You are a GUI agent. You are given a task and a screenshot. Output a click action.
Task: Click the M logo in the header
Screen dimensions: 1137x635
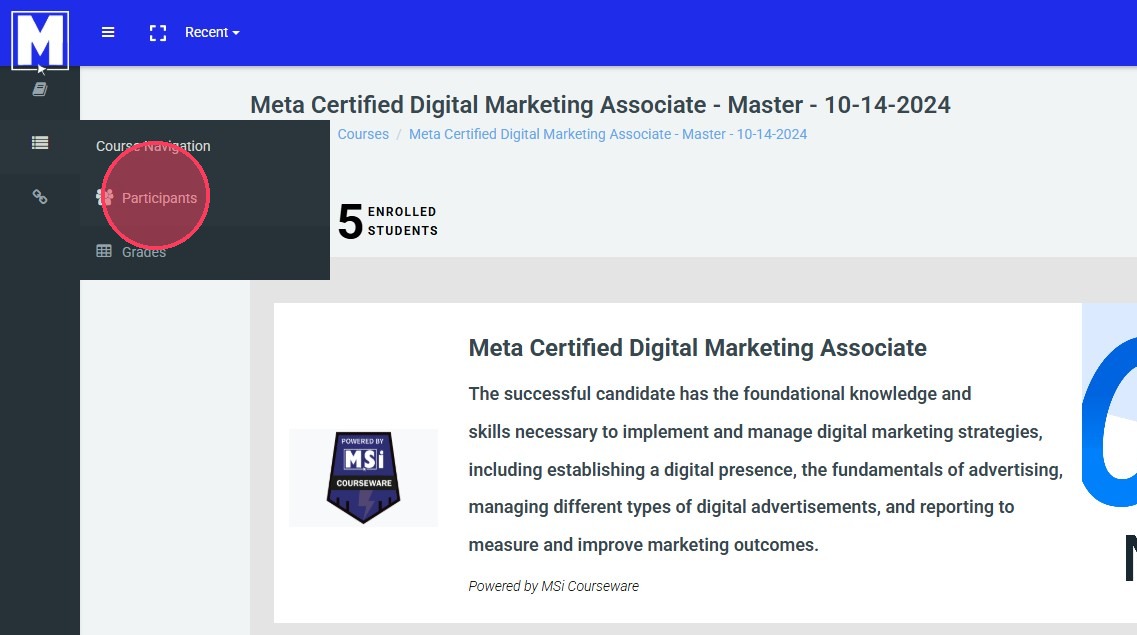40,40
